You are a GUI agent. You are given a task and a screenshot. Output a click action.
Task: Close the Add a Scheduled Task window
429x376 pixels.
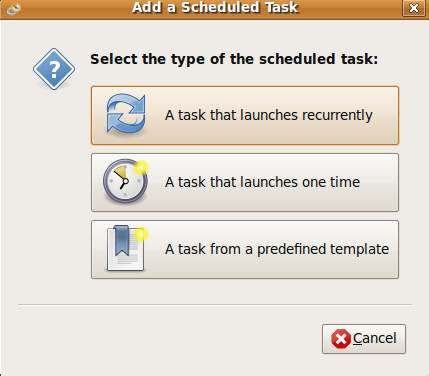pos(414,8)
